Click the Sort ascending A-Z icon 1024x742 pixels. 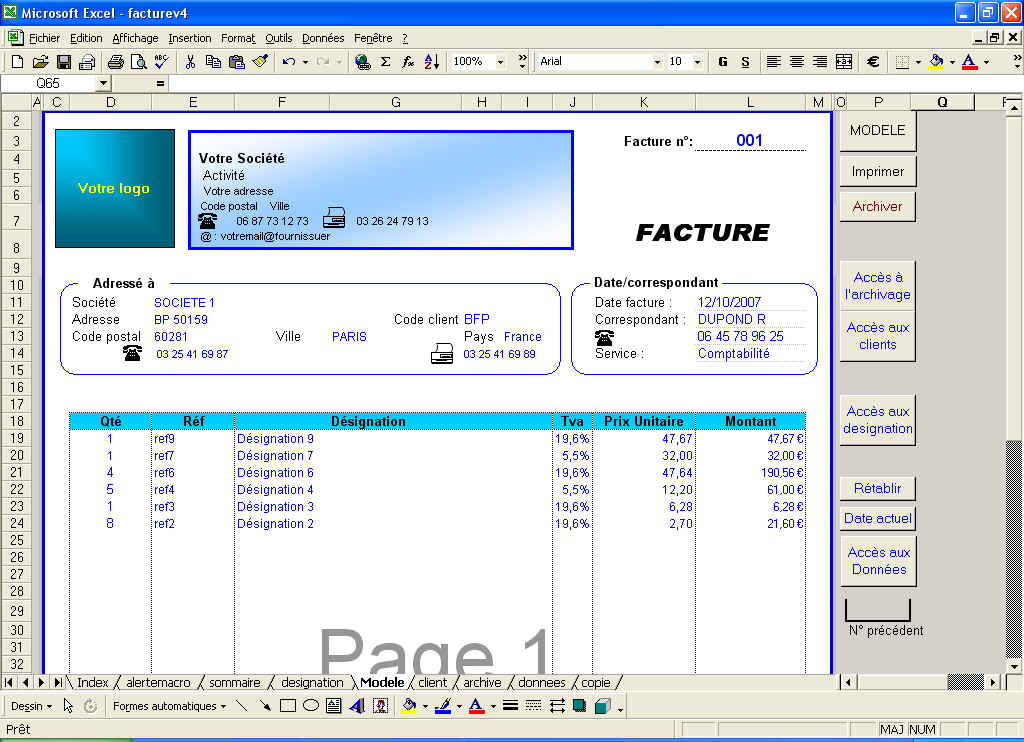tap(431, 62)
